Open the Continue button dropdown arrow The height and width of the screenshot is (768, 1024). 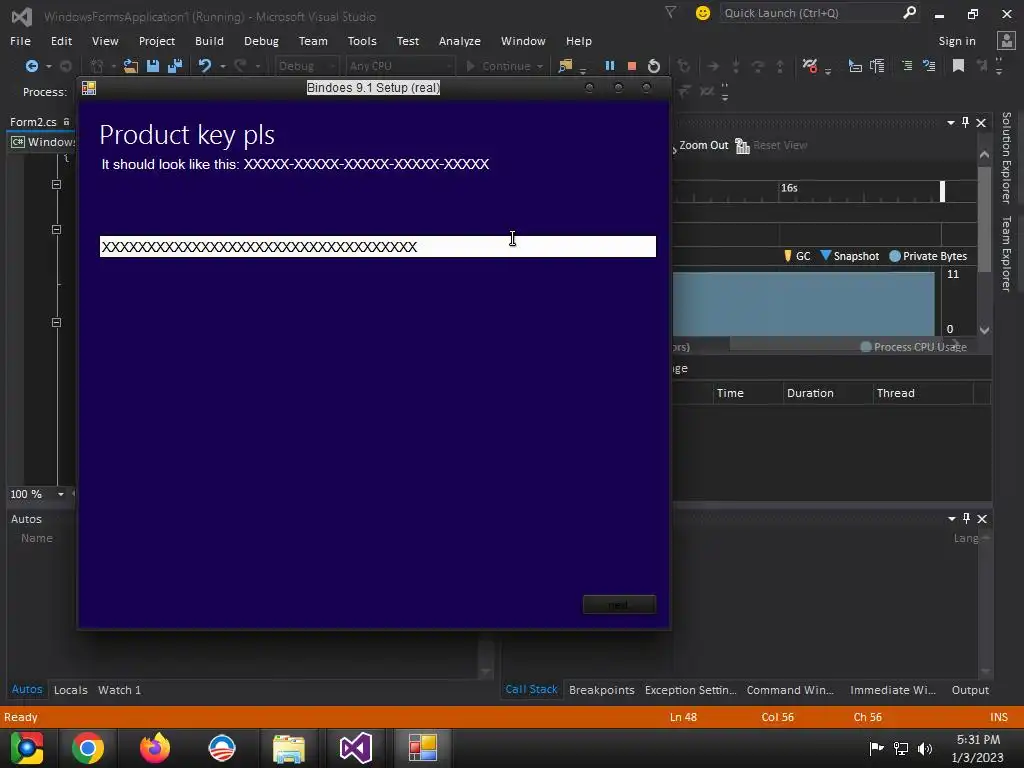[540, 67]
